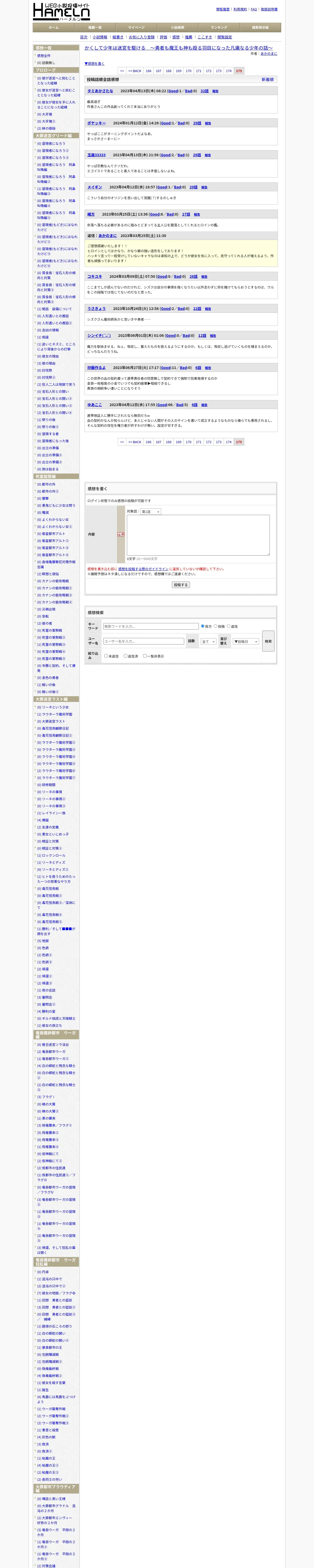Open commenter コキユキ profile

(x=94, y=276)
